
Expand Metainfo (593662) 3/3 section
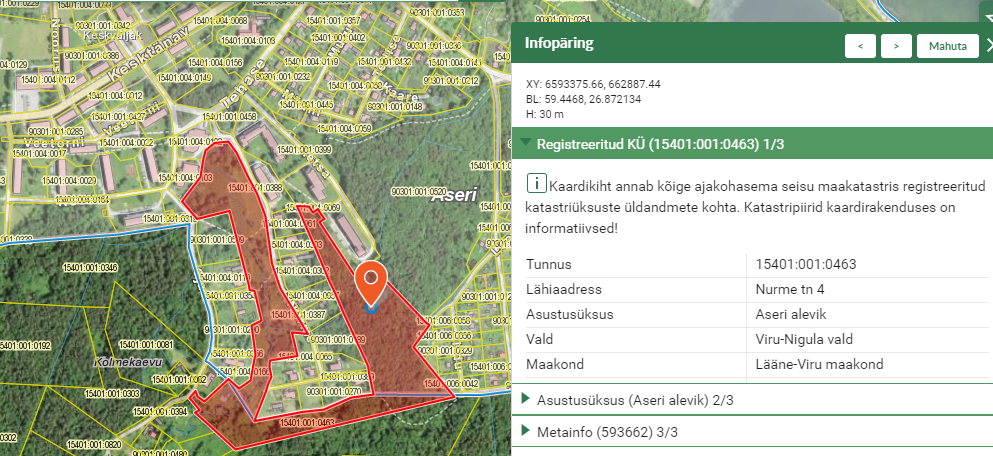[526, 431]
